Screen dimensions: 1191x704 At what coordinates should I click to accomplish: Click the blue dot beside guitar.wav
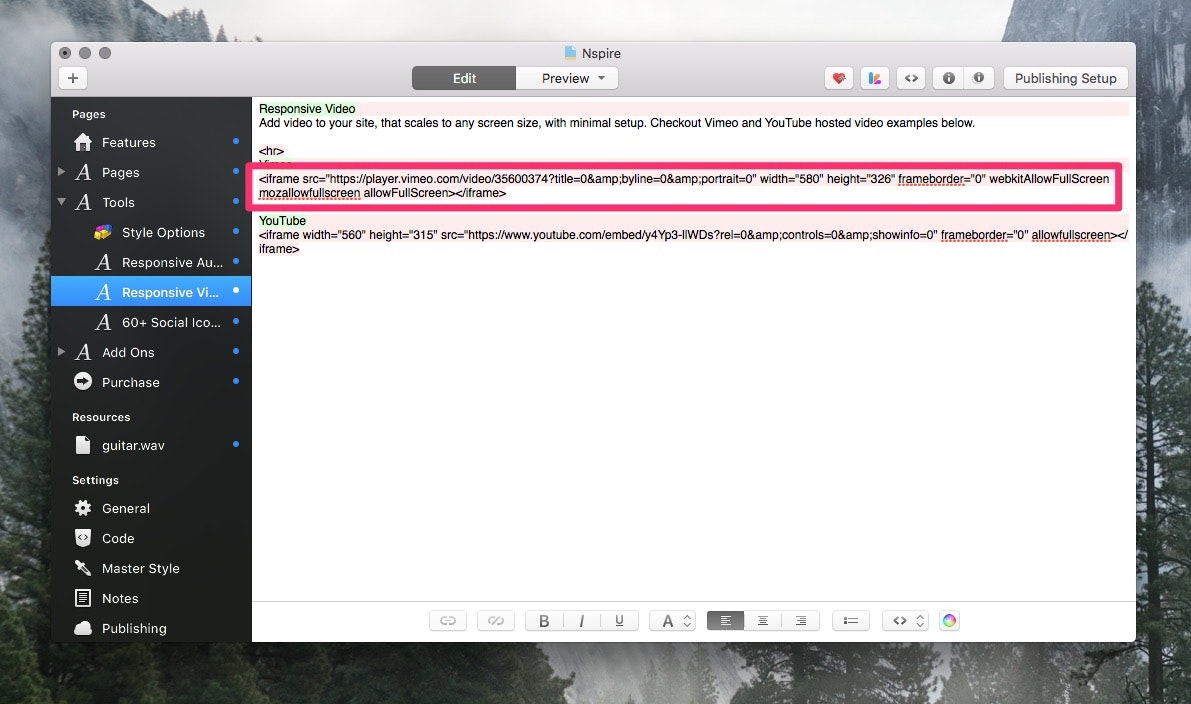click(236, 444)
